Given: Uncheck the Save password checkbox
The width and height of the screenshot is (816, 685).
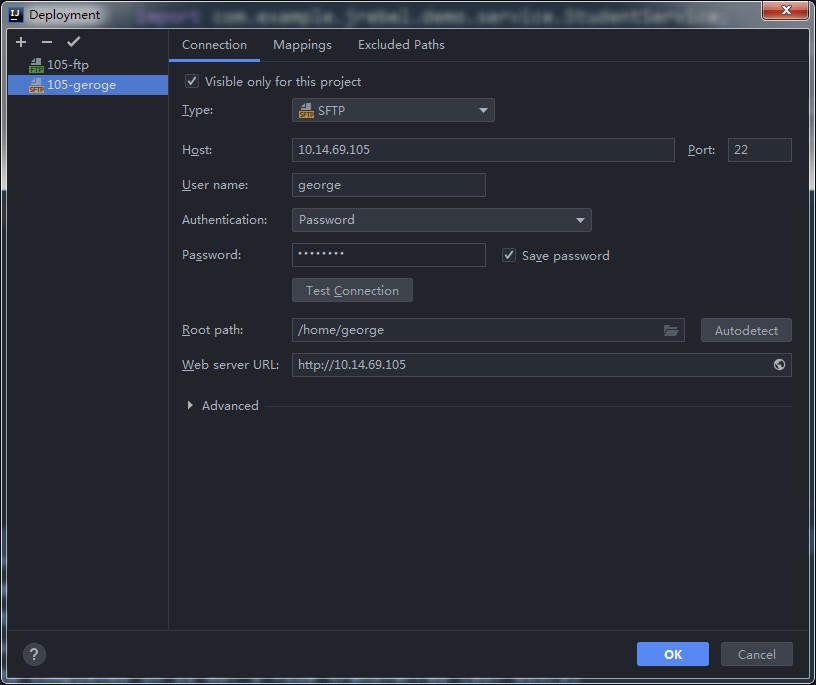Looking at the screenshot, I should coord(509,255).
